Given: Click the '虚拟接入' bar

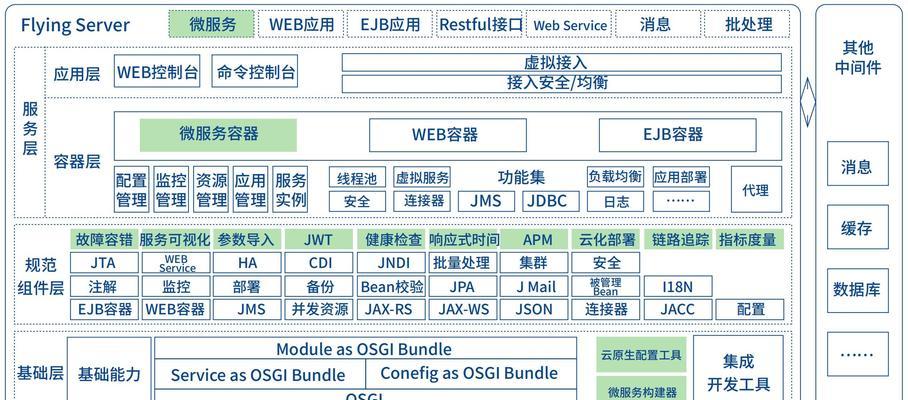Looking at the screenshot, I should point(562,63).
